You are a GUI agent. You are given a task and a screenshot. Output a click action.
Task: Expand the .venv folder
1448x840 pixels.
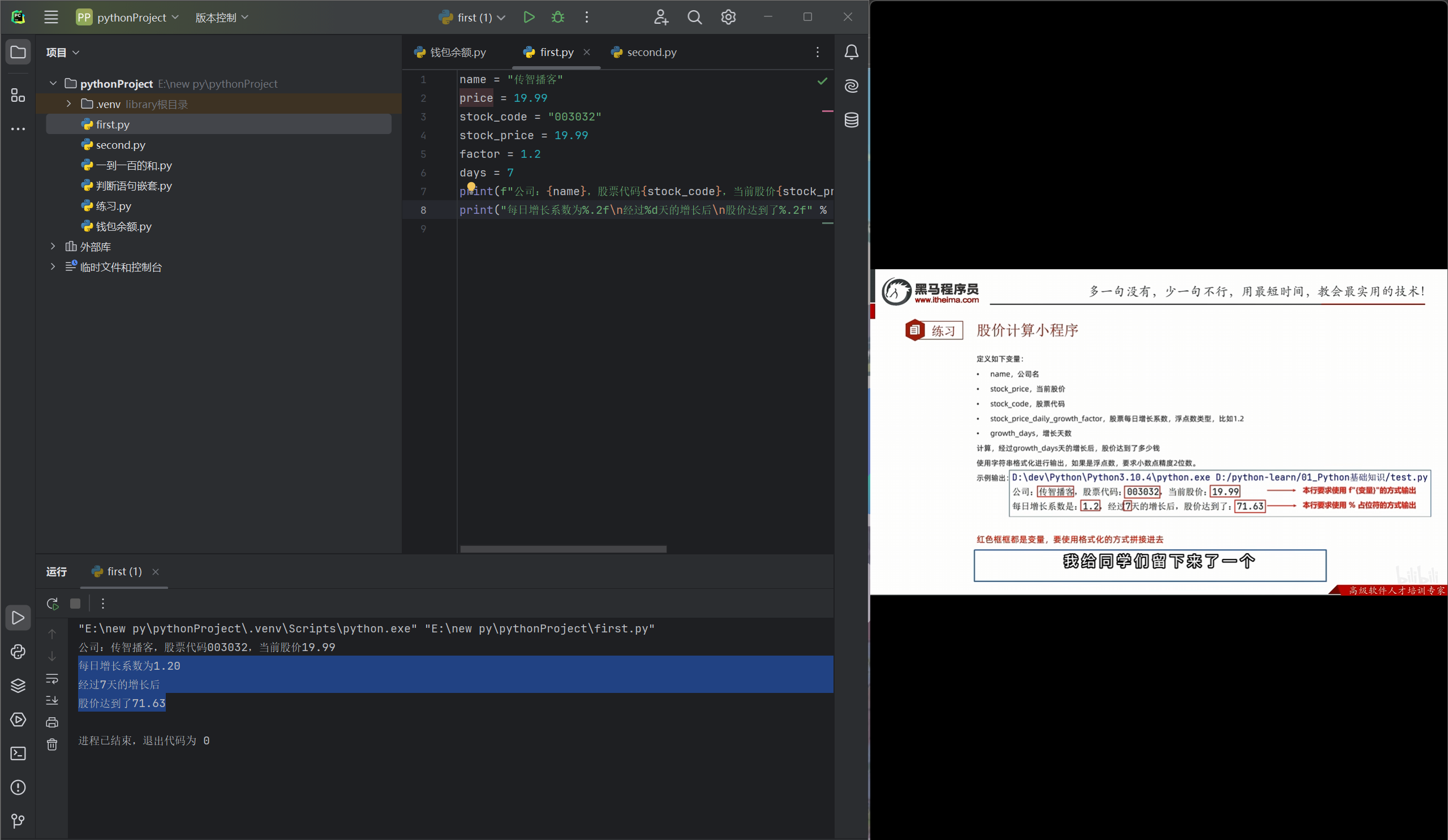click(x=68, y=104)
